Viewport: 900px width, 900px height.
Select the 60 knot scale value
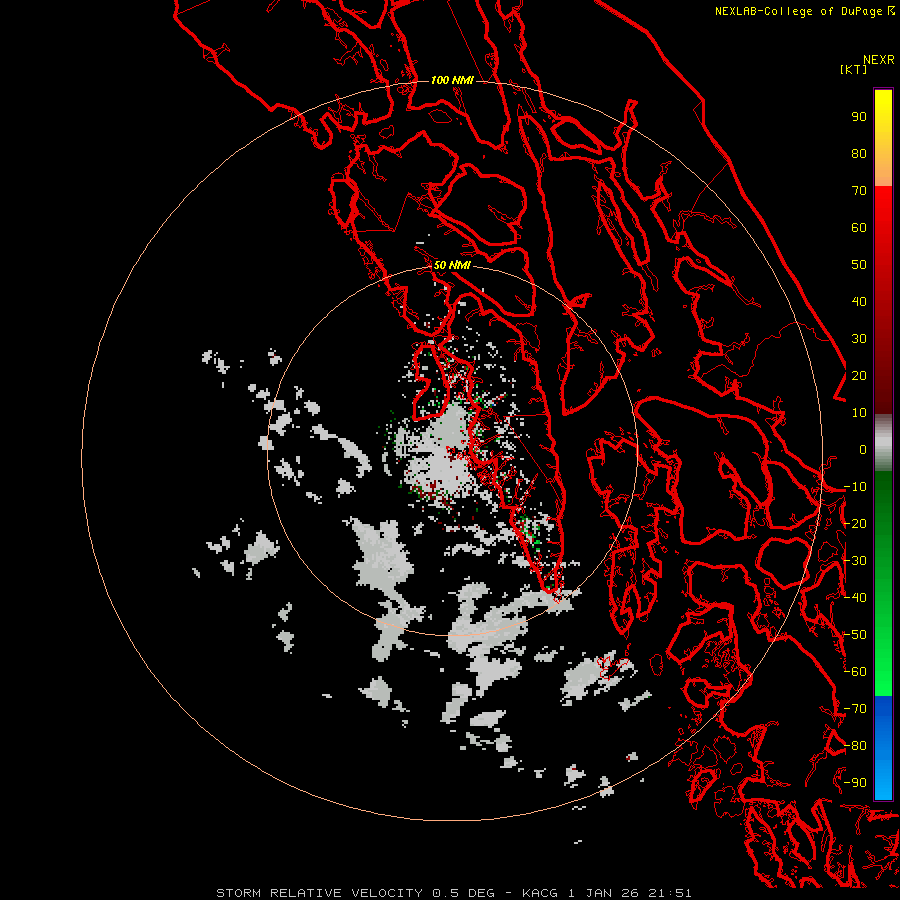pyautogui.click(x=859, y=228)
